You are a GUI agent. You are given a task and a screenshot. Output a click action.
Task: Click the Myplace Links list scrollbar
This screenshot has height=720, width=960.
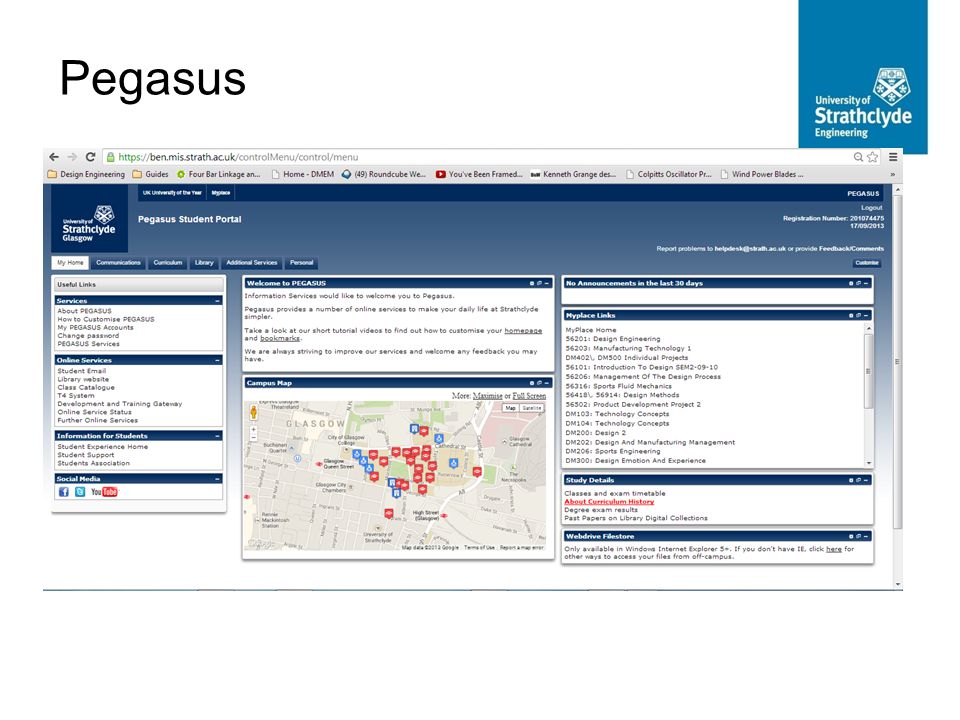tap(868, 371)
